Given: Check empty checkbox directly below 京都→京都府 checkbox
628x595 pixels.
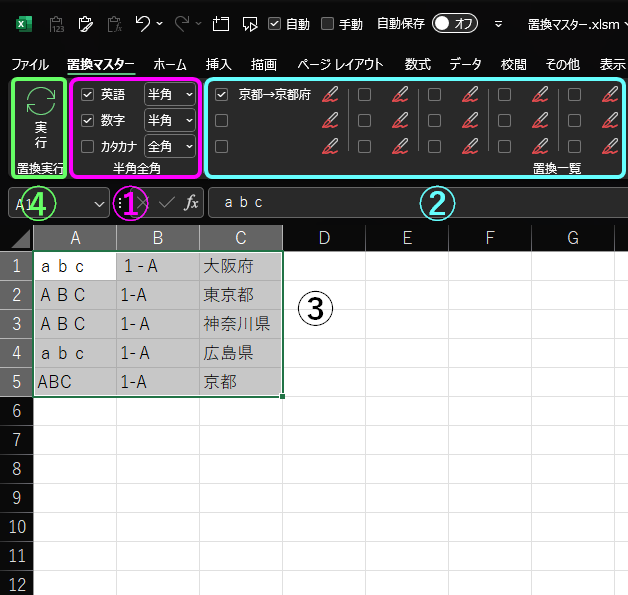Looking at the screenshot, I should pos(221,121).
